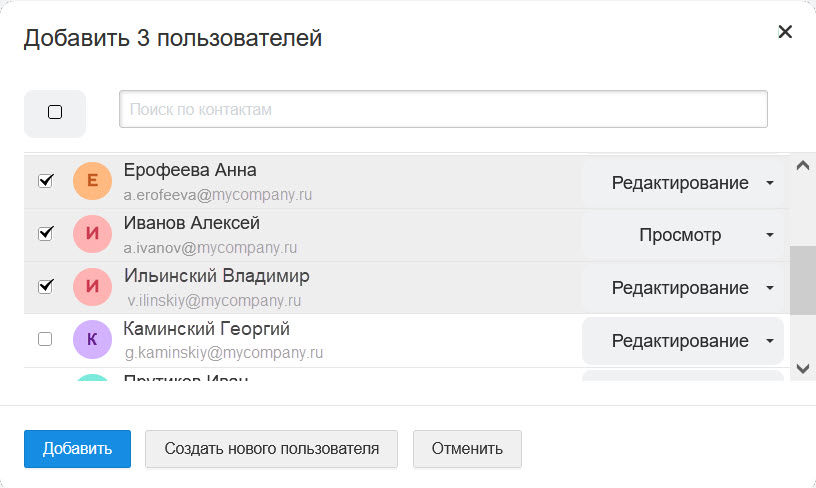Uncheck Иванов Алексей's checkbox

click(x=45, y=234)
